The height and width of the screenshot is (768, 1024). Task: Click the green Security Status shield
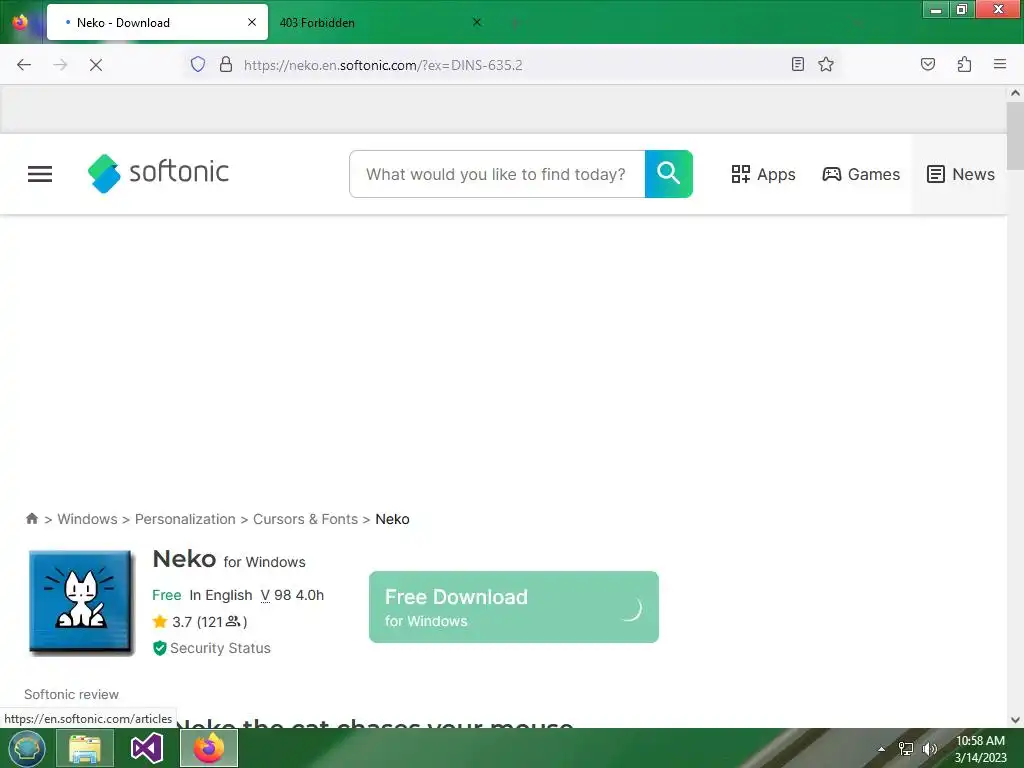coord(159,648)
